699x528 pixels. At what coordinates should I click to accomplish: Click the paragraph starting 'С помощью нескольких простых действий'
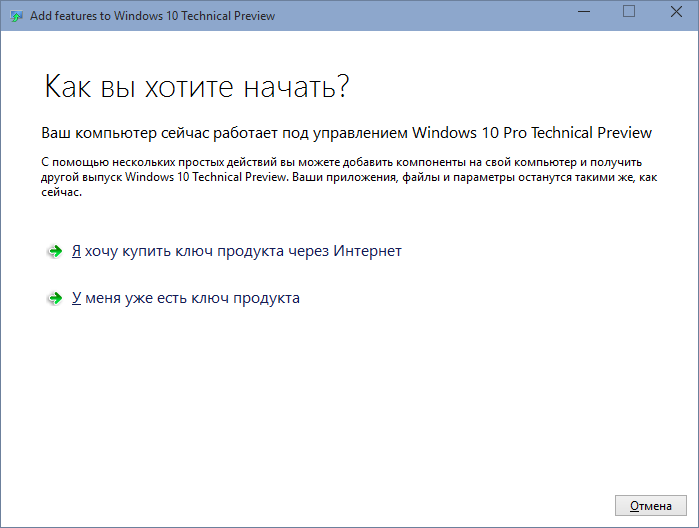(x=349, y=177)
